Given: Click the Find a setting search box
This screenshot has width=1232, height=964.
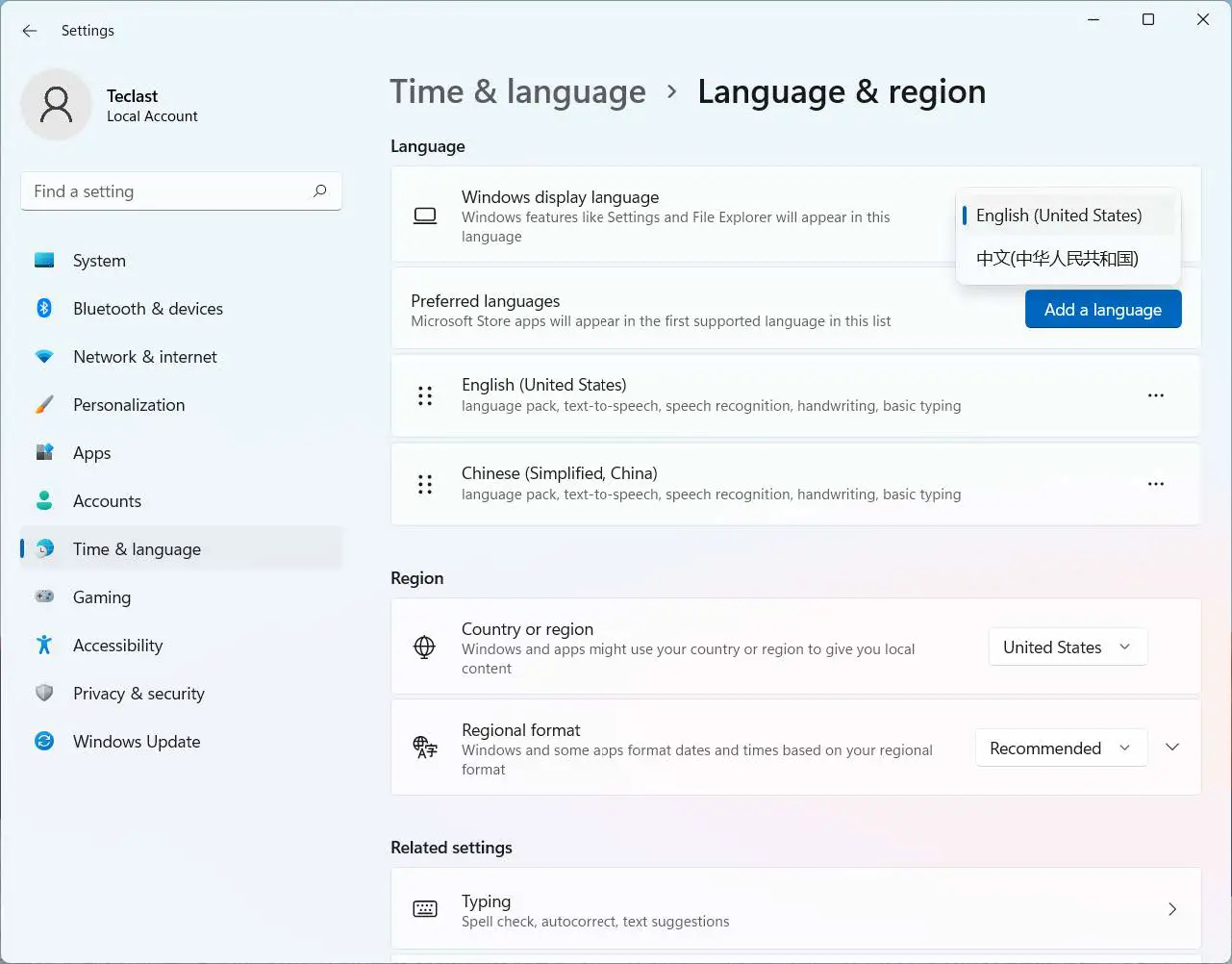Looking at the screenshot, I should coord(168,191).
